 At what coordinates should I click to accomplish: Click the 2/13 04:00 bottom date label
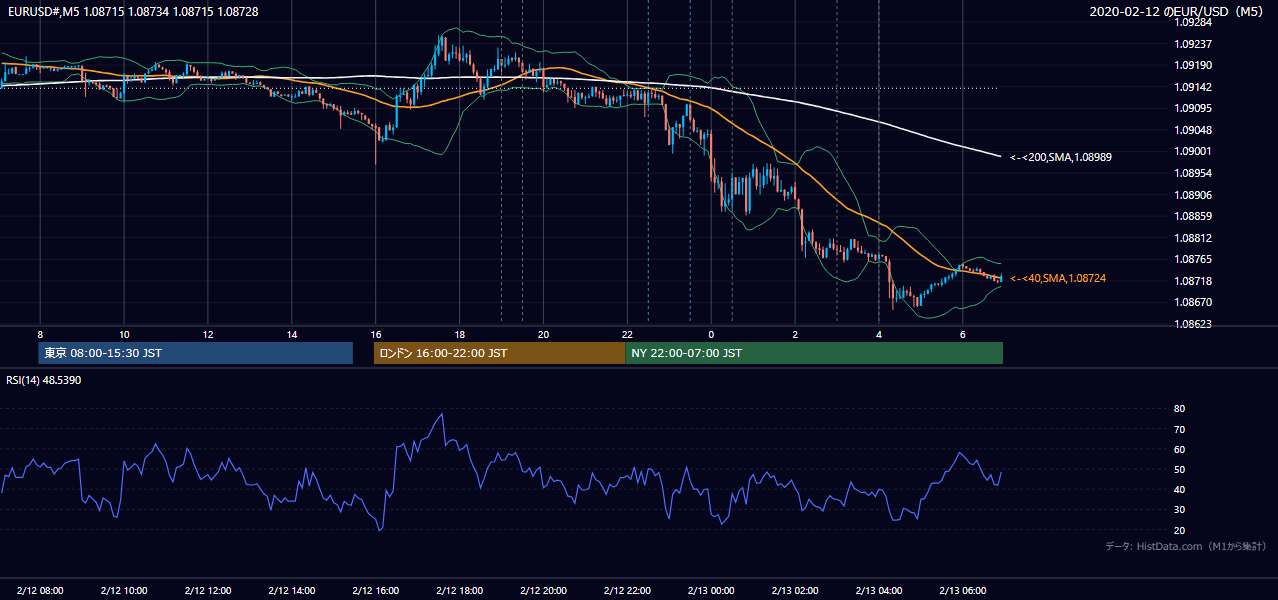880,591
